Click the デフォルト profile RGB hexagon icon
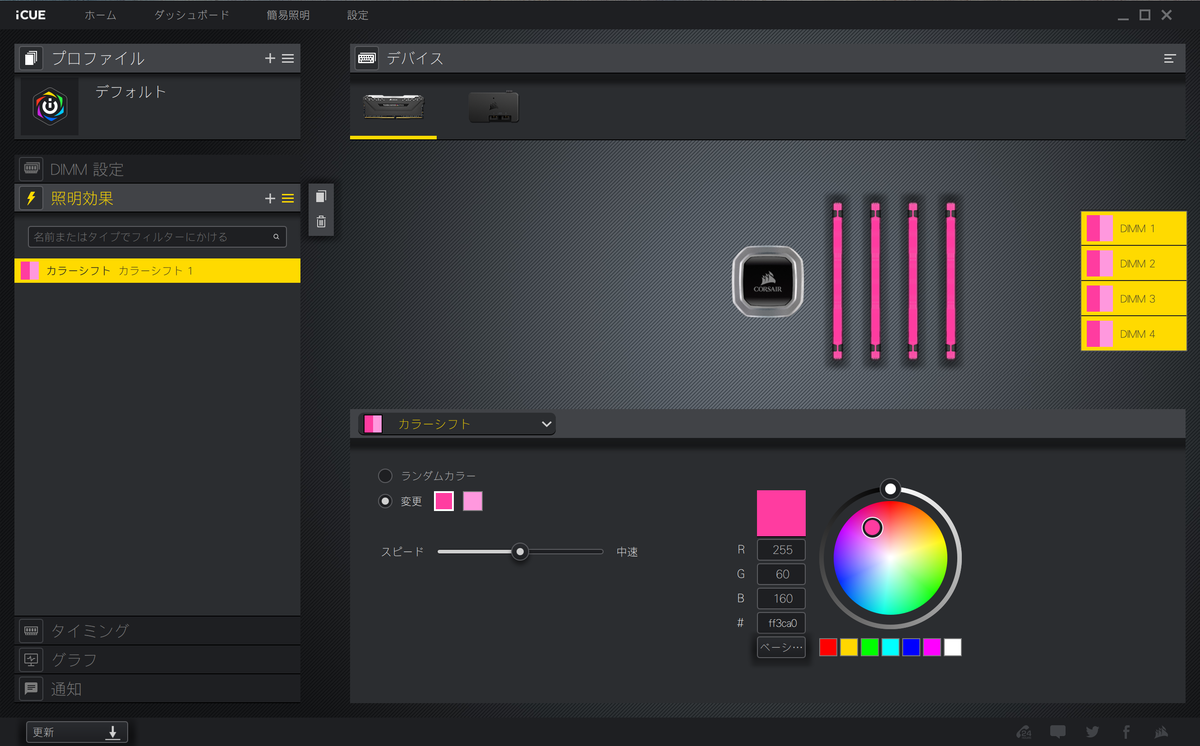Image resolution: width=1200 pixels, height=746 pixels. [x=50, y=106]
